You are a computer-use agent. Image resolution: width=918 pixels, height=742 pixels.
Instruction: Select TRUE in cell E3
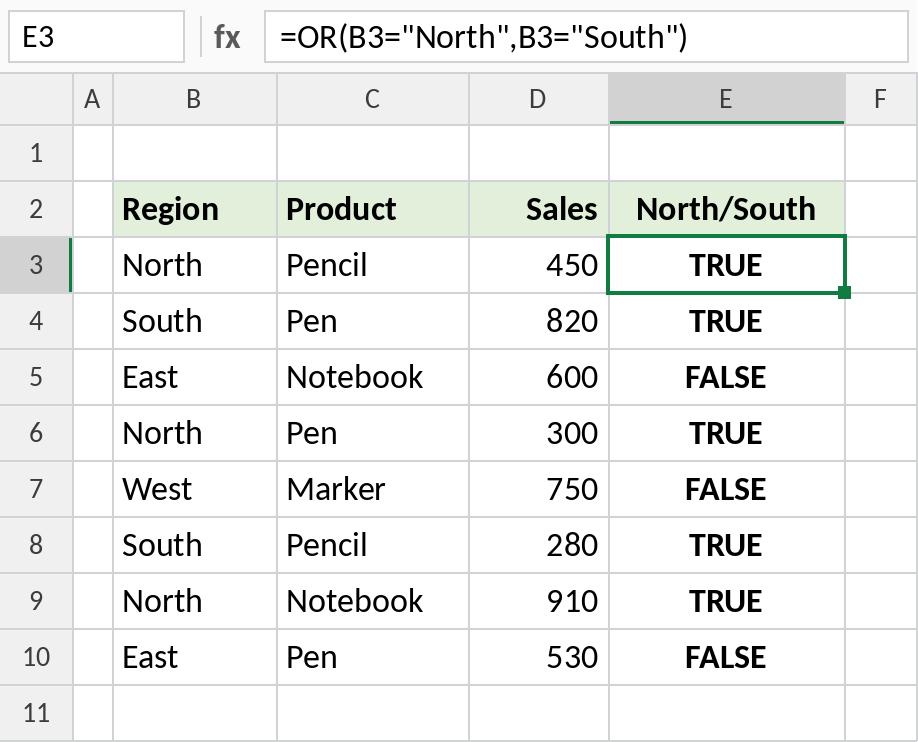727,265
